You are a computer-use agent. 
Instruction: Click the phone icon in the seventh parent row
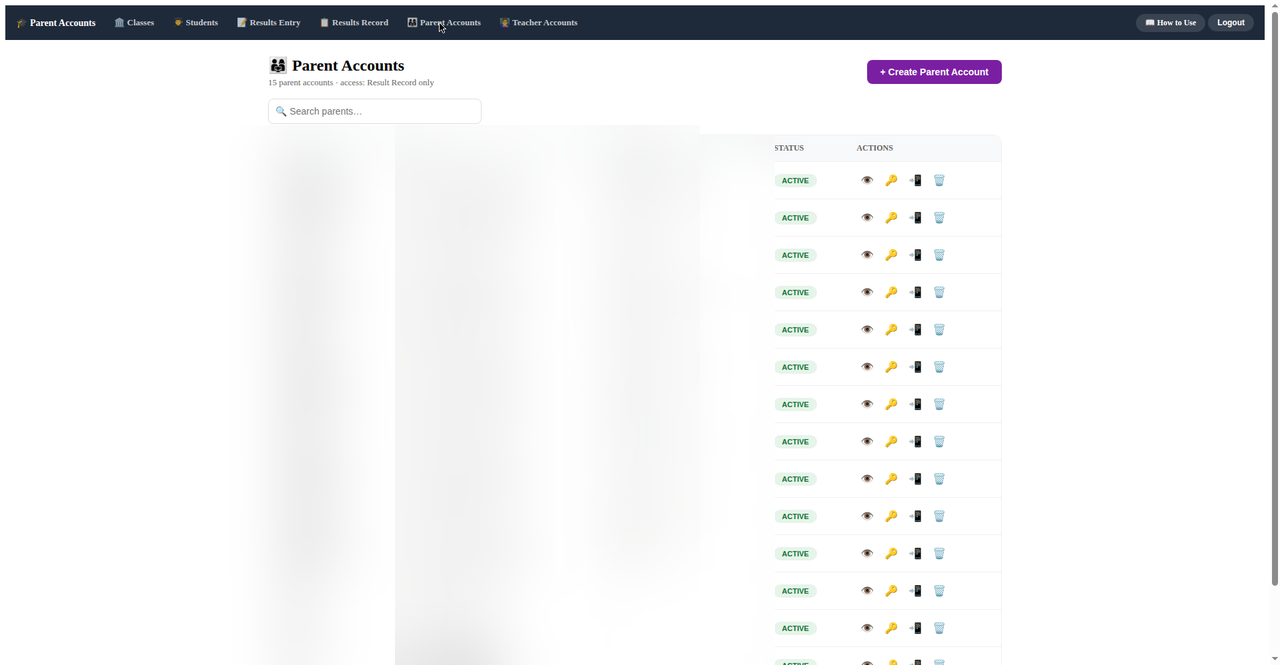(915, 405)
